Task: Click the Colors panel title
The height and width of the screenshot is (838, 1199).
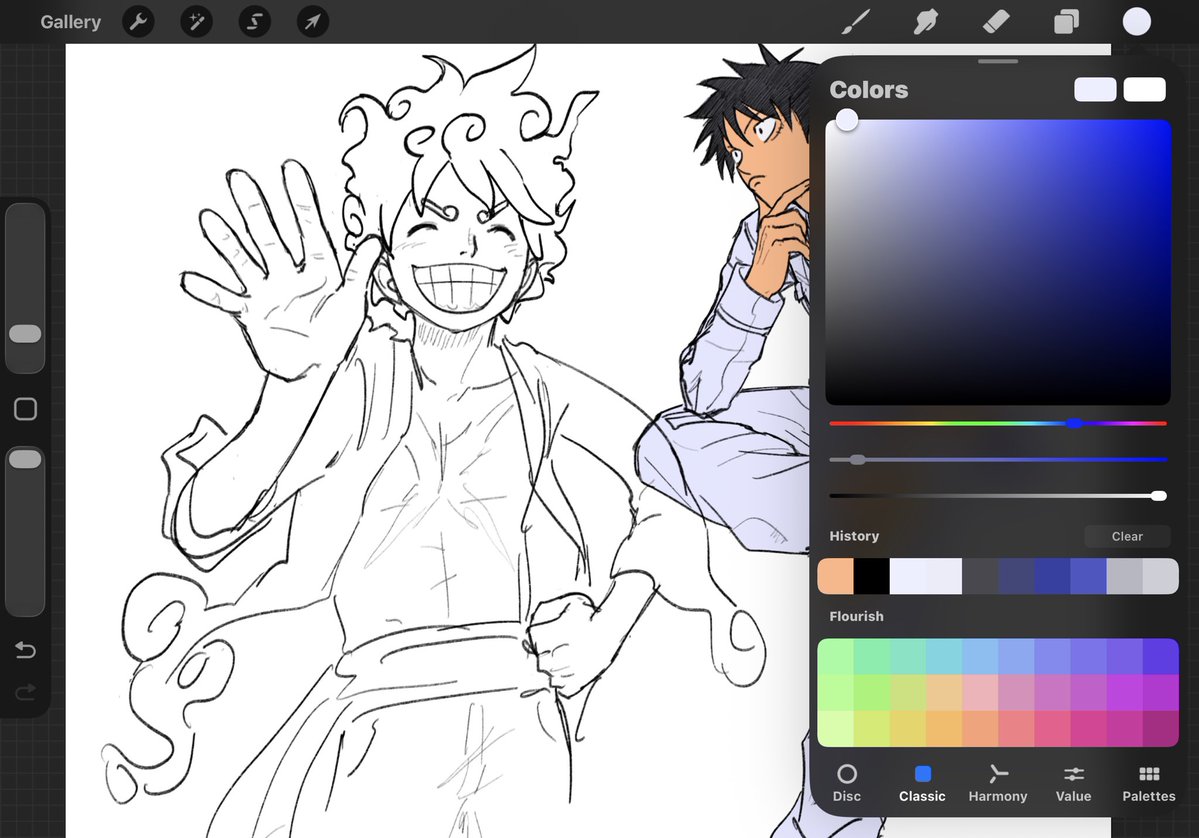Action: click(869, 89)
